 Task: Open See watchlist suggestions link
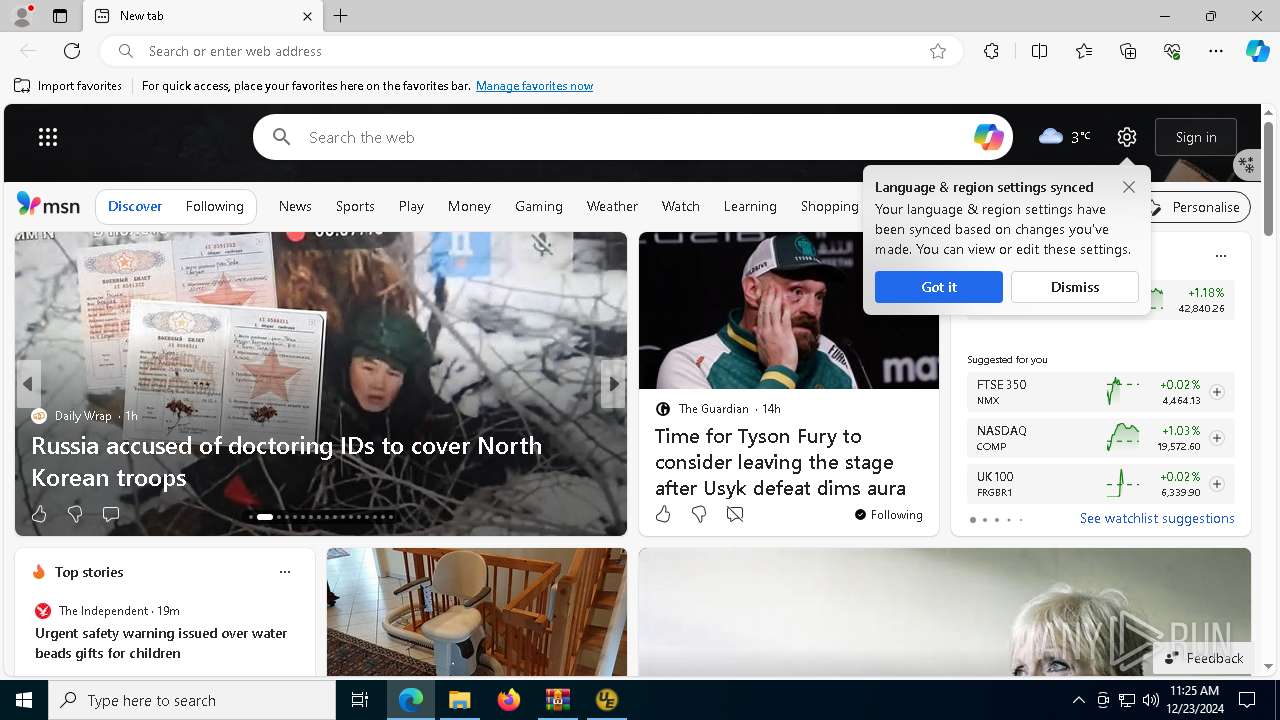[1157, 518]
